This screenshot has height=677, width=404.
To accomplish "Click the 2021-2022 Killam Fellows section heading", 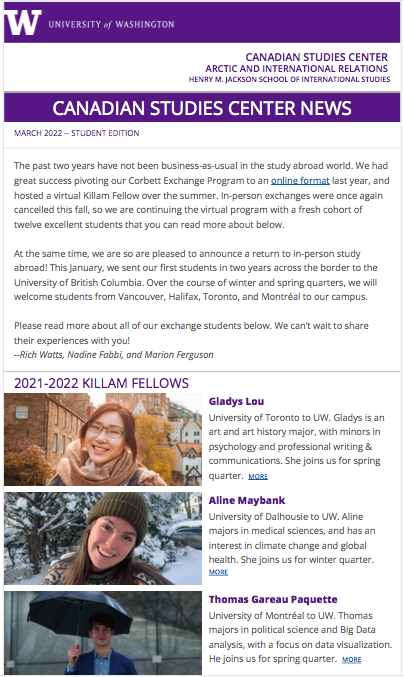I will pyautogui.click(x=101, y=383).
